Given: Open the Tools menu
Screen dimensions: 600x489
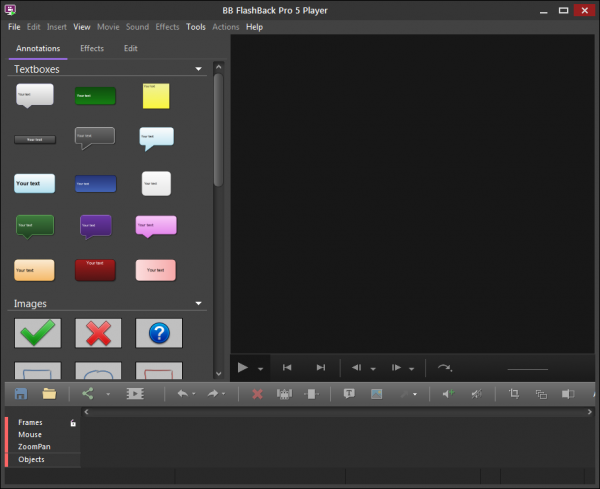Looking at the screenshot, I should tap(195, 27).
